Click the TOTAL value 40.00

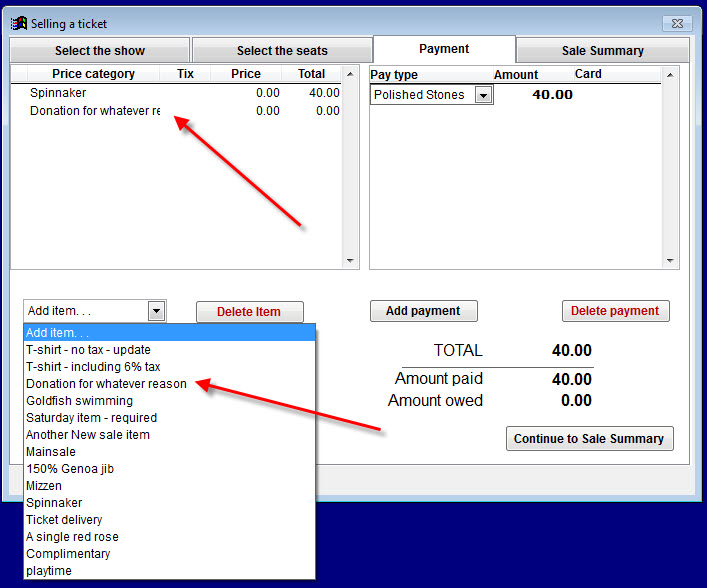(572, 350)
